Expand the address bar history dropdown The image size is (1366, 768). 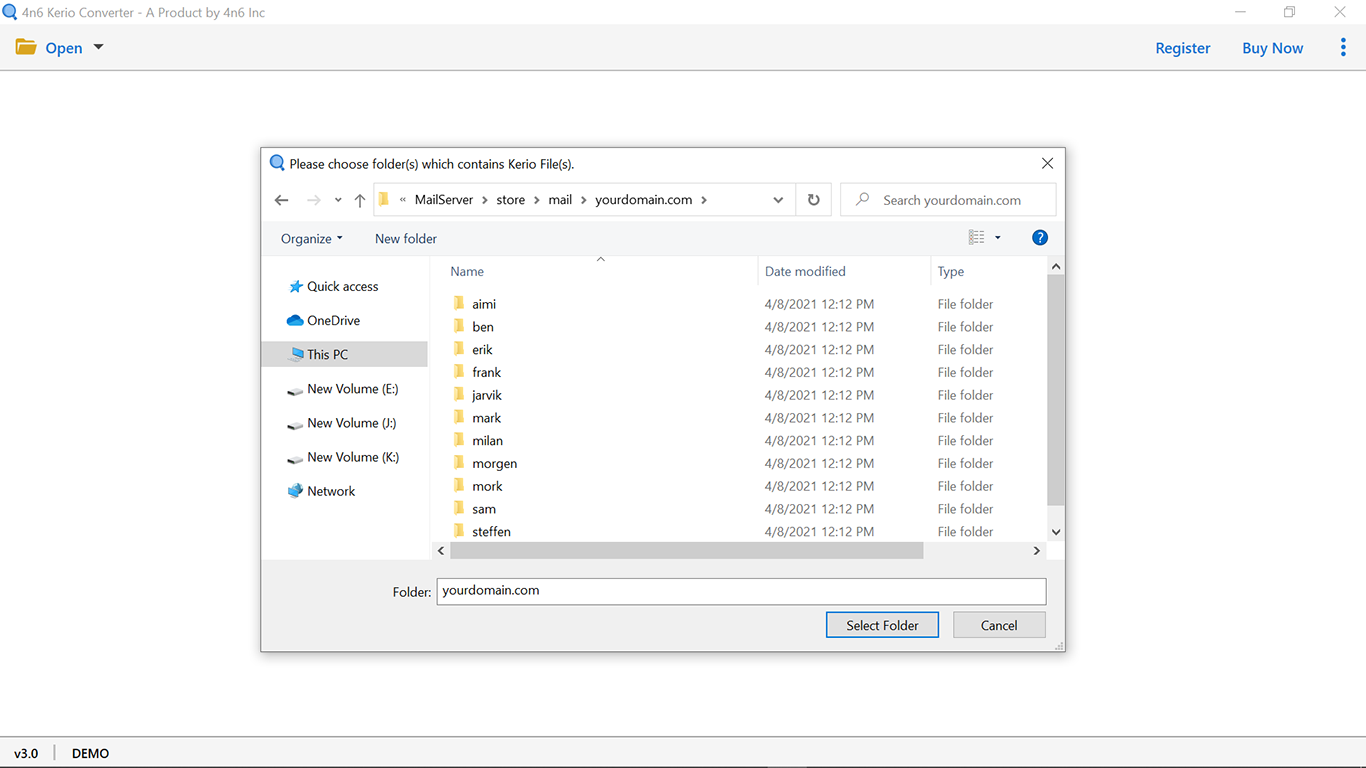tap(778, 200)
